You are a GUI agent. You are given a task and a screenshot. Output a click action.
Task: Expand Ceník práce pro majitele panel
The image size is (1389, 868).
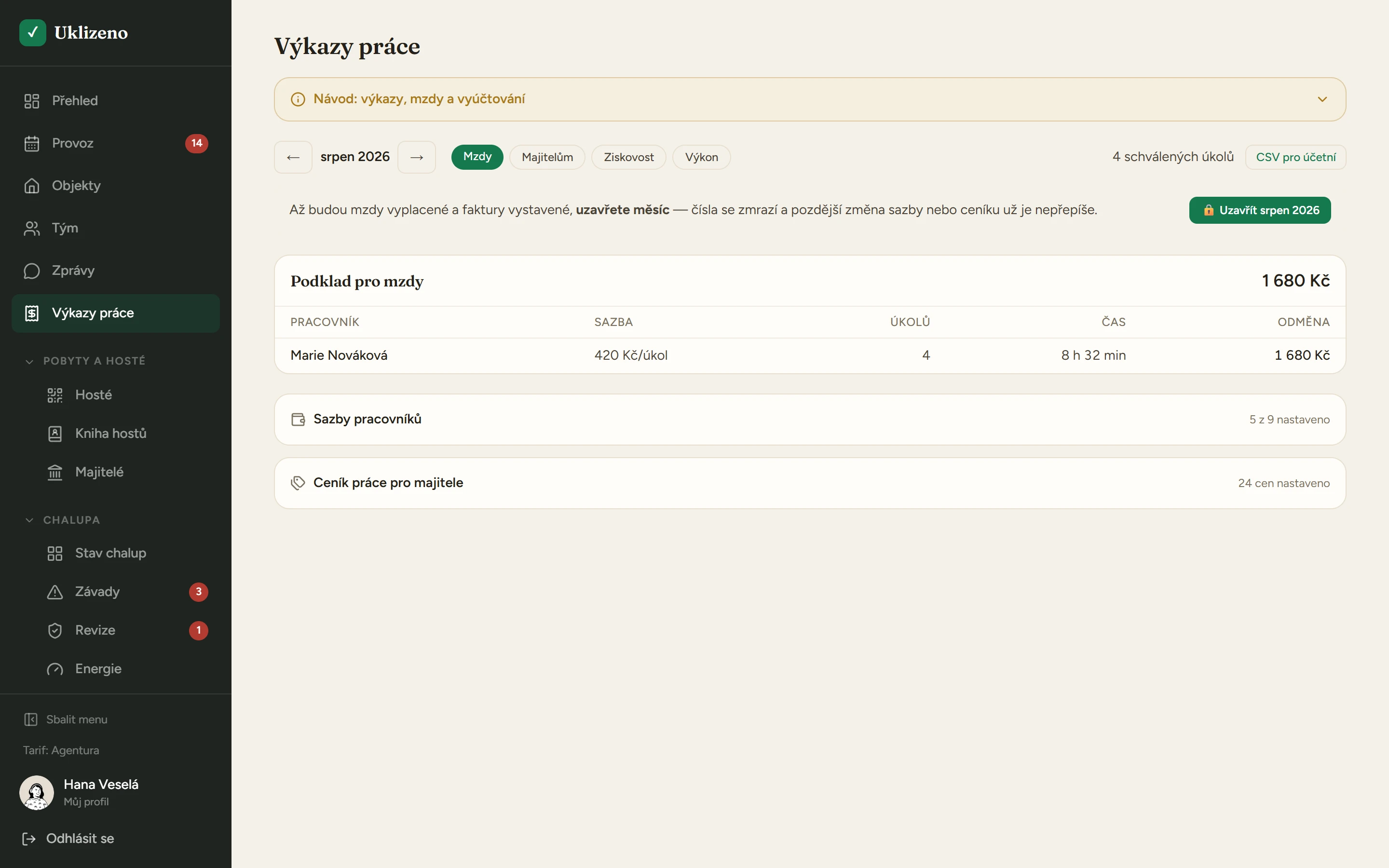[x=810, y=483]
